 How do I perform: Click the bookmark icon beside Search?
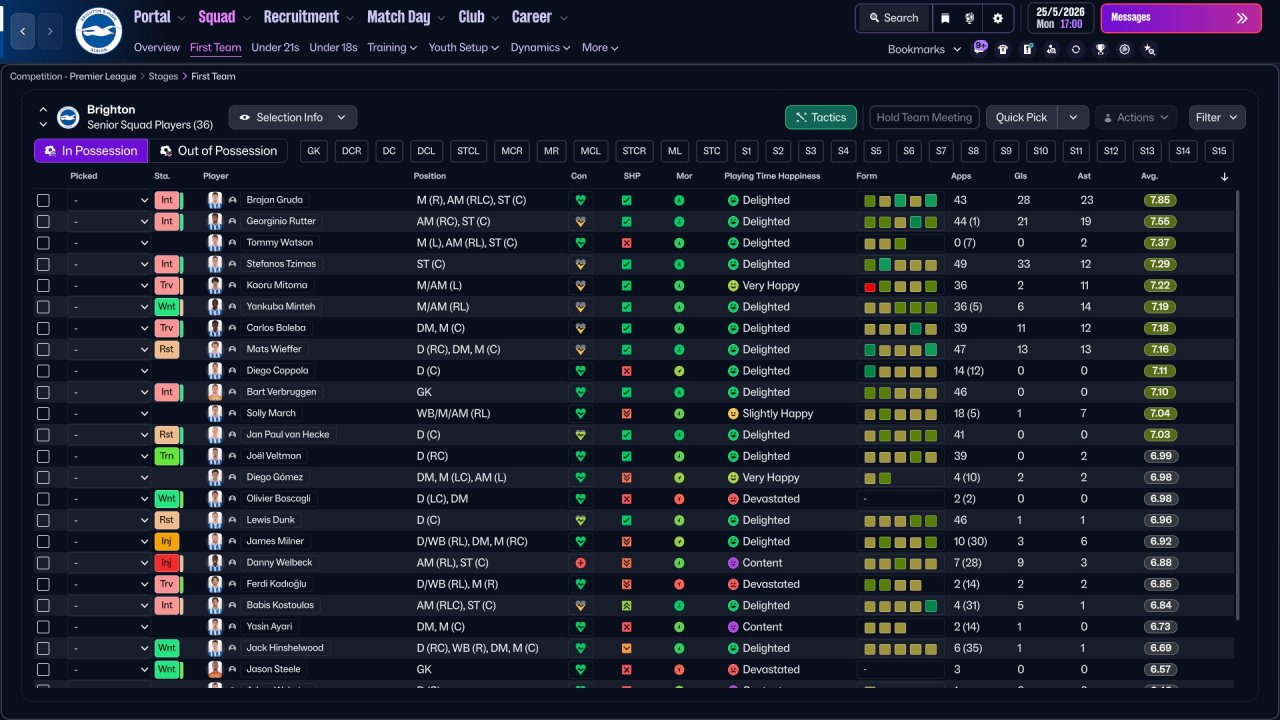(x=945, y=18)
